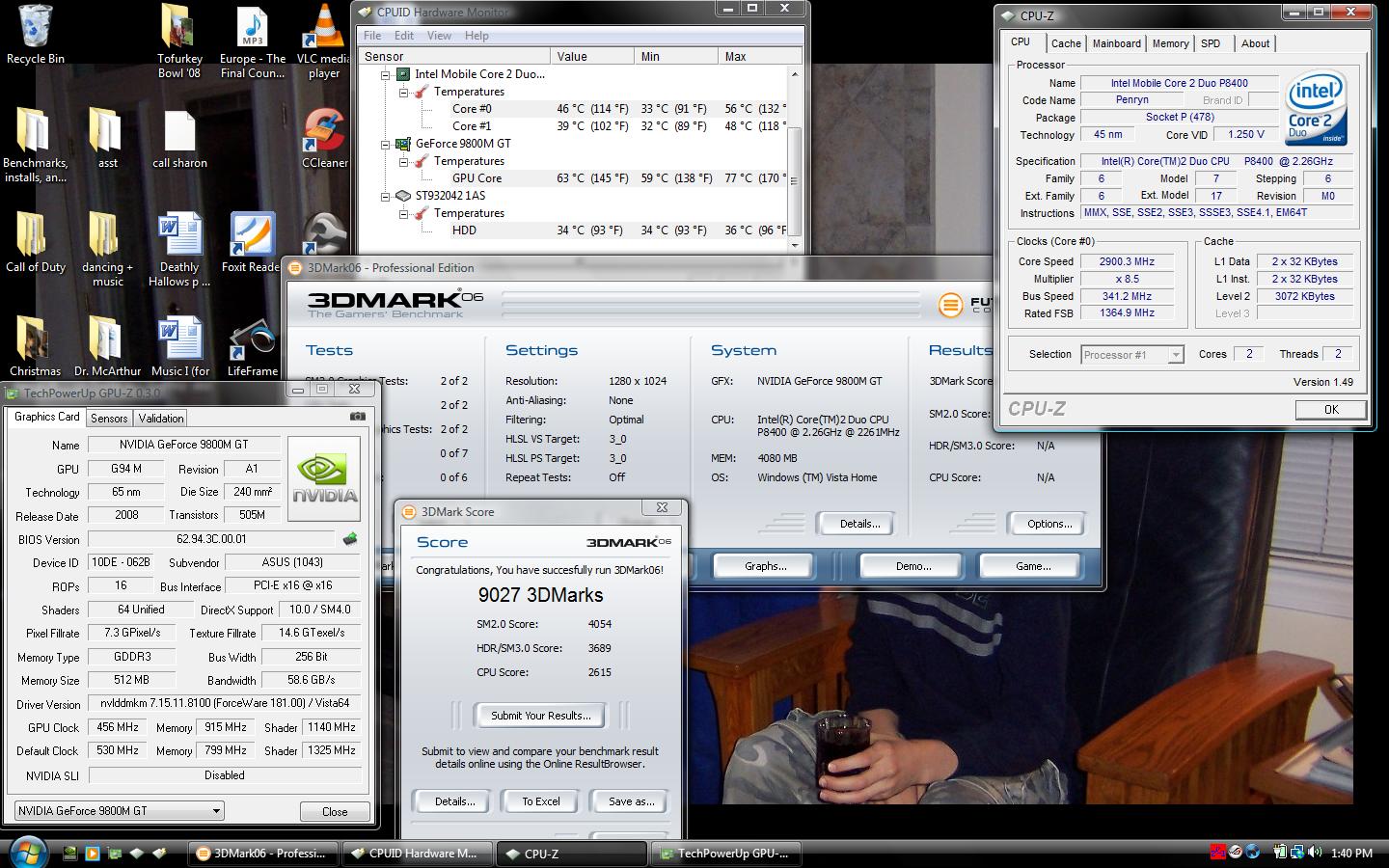This screenshot has height=868, width=1389.
Task: Click the network connection tray icon
Action: 1297,853
